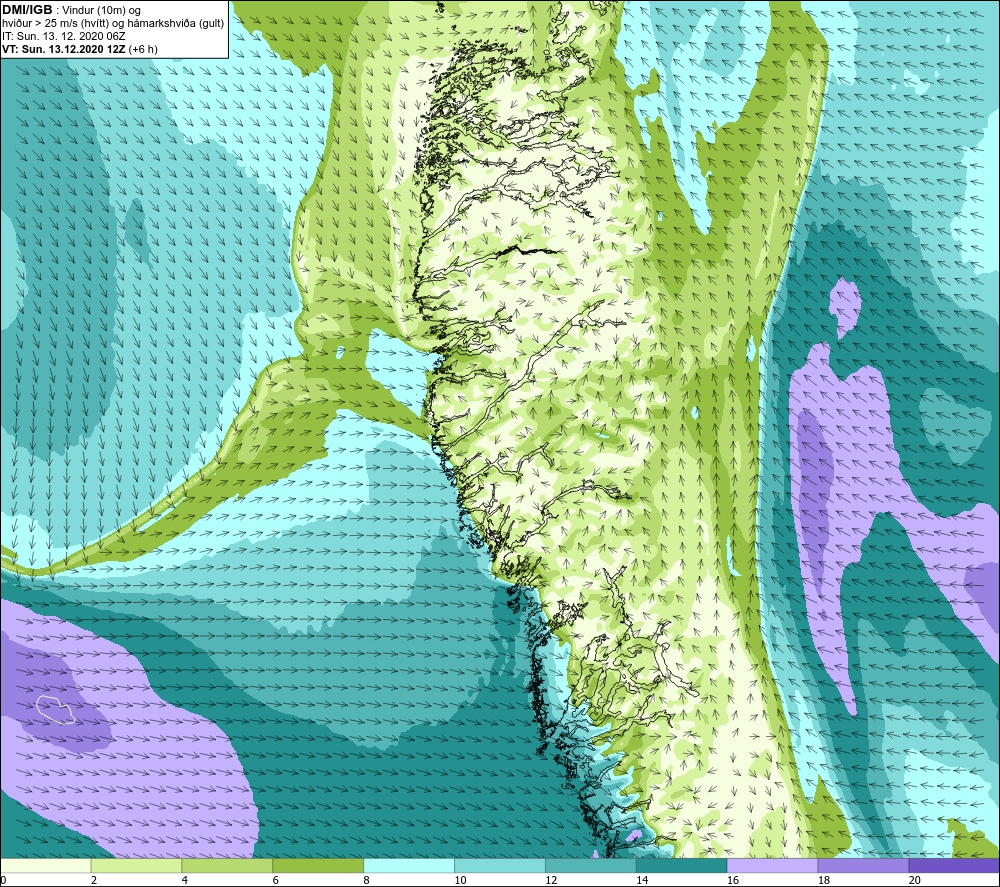Click the light lavender 16–18 legend swatch
Image resolution: width=1000 pixels, height=887 pixels.
[x=772, y=865]
